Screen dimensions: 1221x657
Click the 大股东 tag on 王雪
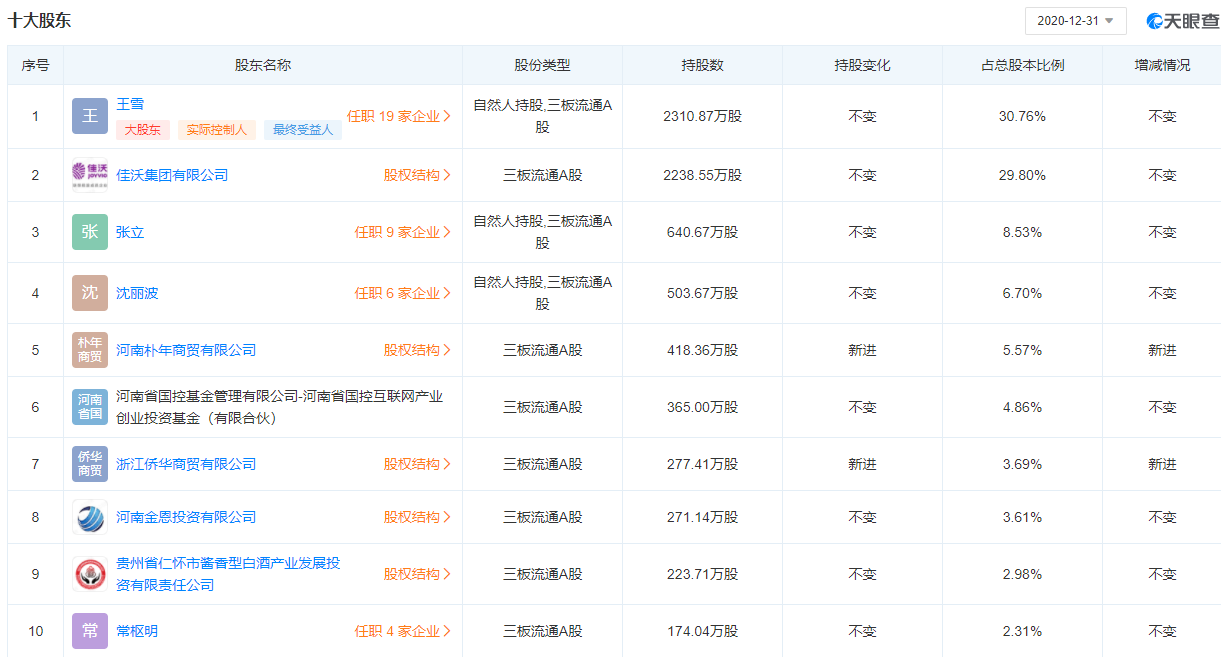(x=143, y=130)
